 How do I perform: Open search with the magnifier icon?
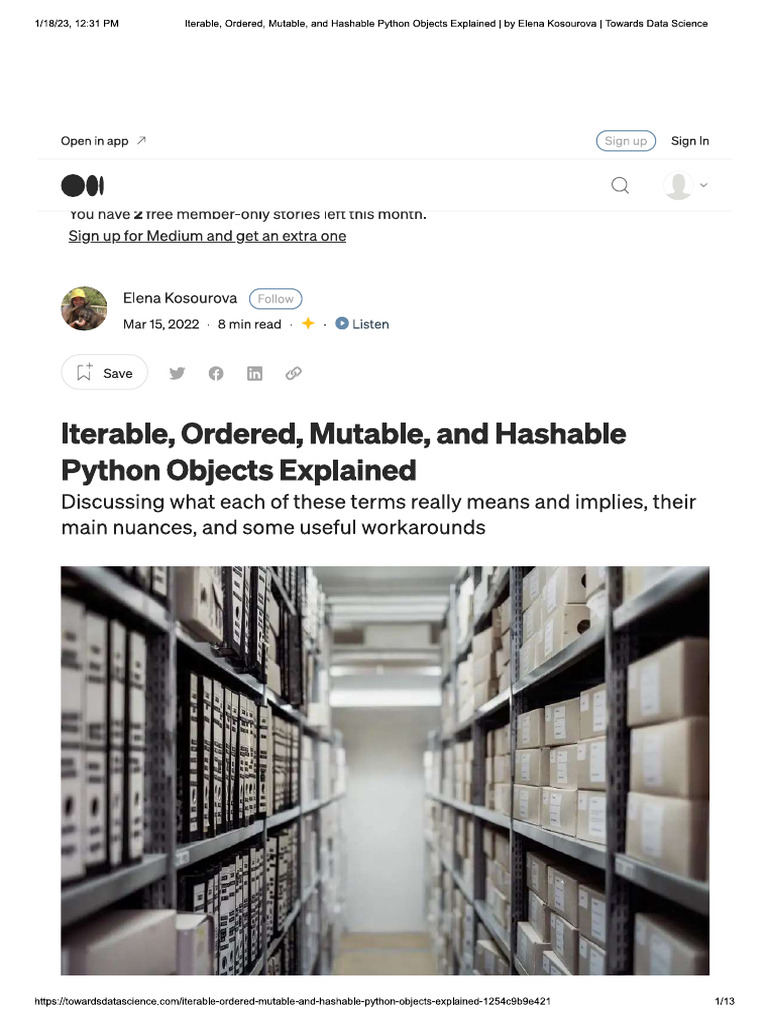620,185
